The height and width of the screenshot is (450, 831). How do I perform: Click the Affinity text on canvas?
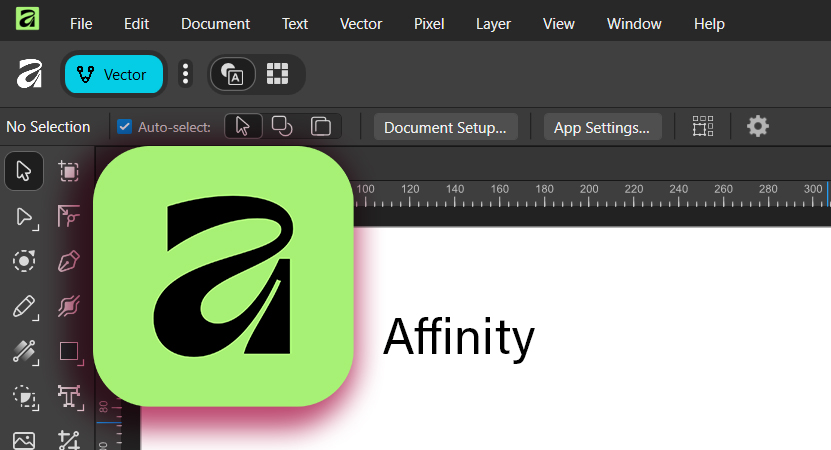coord(459,337)
